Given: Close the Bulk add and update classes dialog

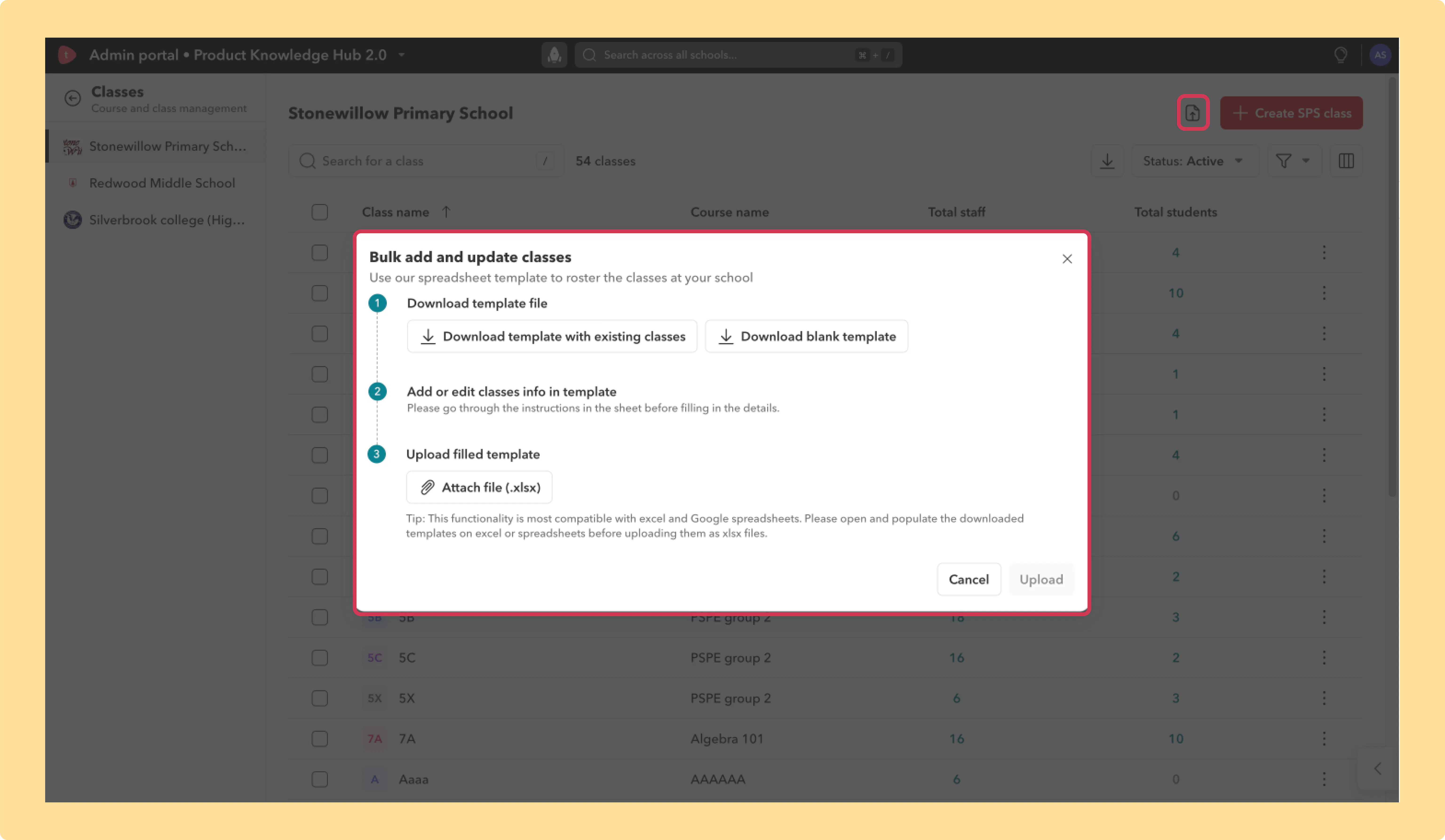Looking at the screenshot, I should click(1067, 259).
